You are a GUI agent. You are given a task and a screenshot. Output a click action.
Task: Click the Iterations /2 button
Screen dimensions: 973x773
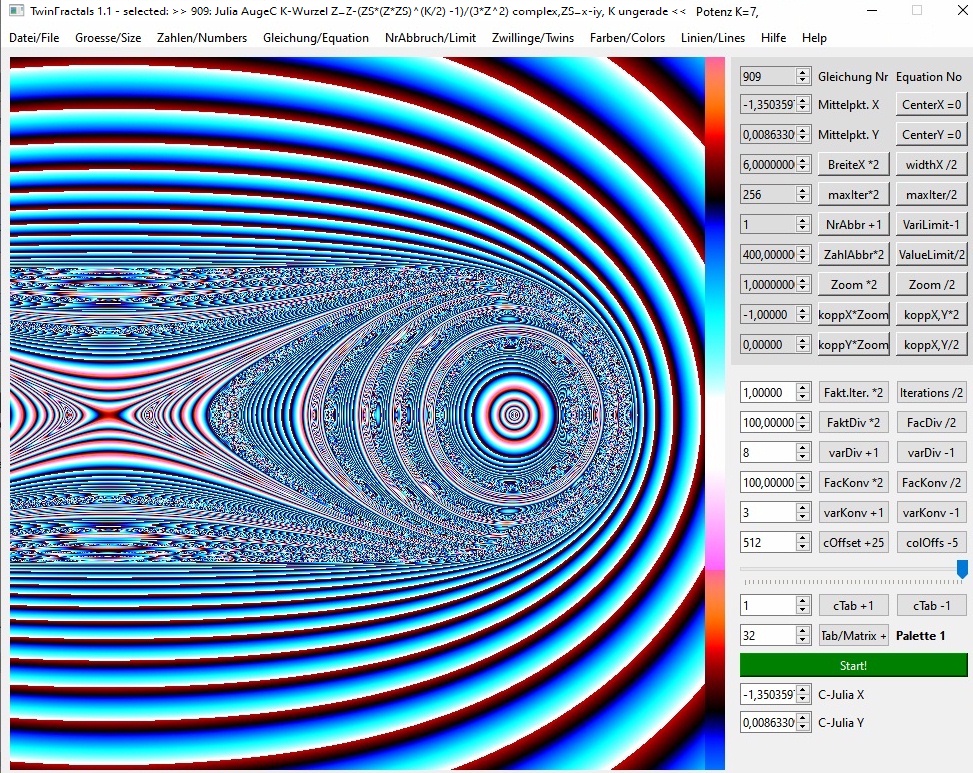pos(931,392)
